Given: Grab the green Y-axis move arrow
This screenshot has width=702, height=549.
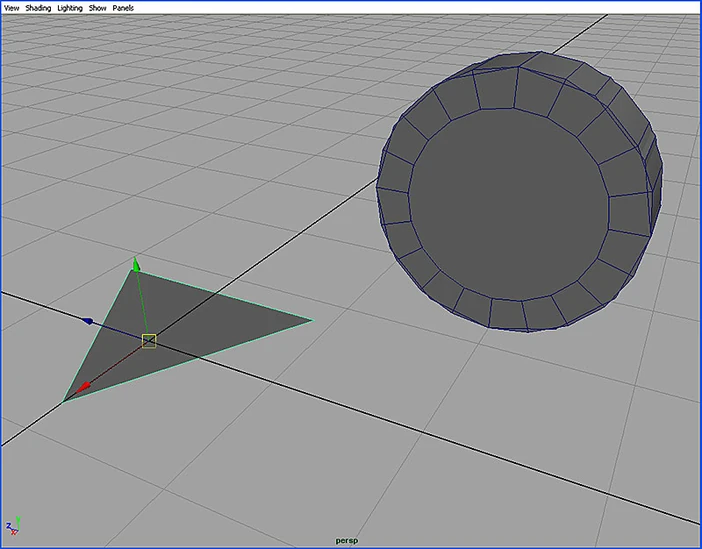Looking at the screenshot, I should click(136, 265).
